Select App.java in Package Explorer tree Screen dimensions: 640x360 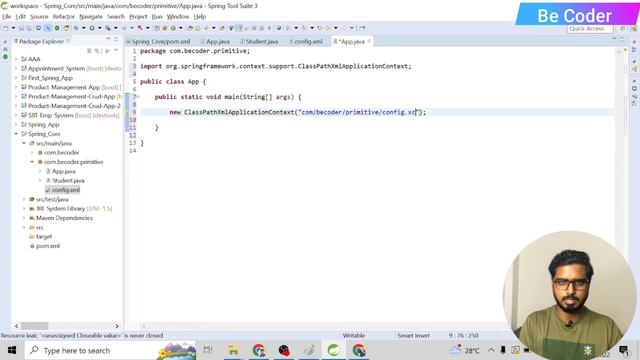click(x=63, y=171)
